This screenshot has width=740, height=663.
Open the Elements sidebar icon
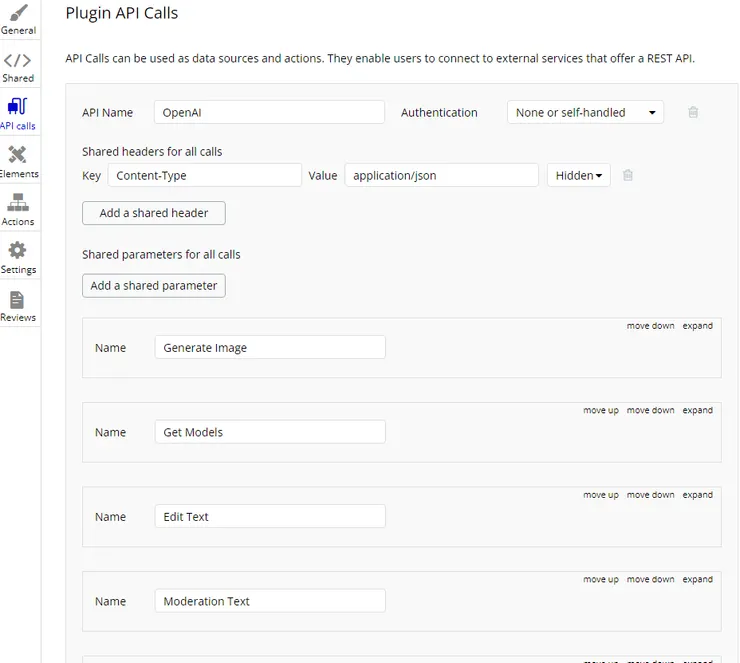(x=18, y=155)
